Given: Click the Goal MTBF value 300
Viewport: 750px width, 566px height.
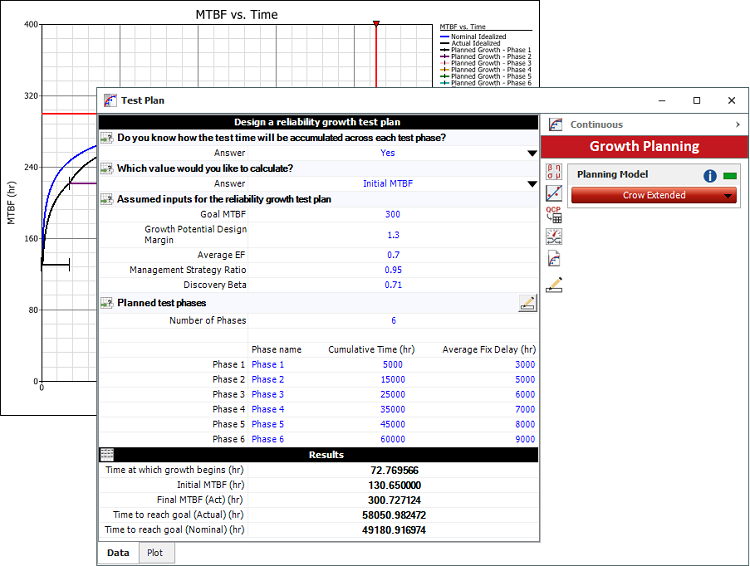Looking at the screenshot, I should pos(392,214).
